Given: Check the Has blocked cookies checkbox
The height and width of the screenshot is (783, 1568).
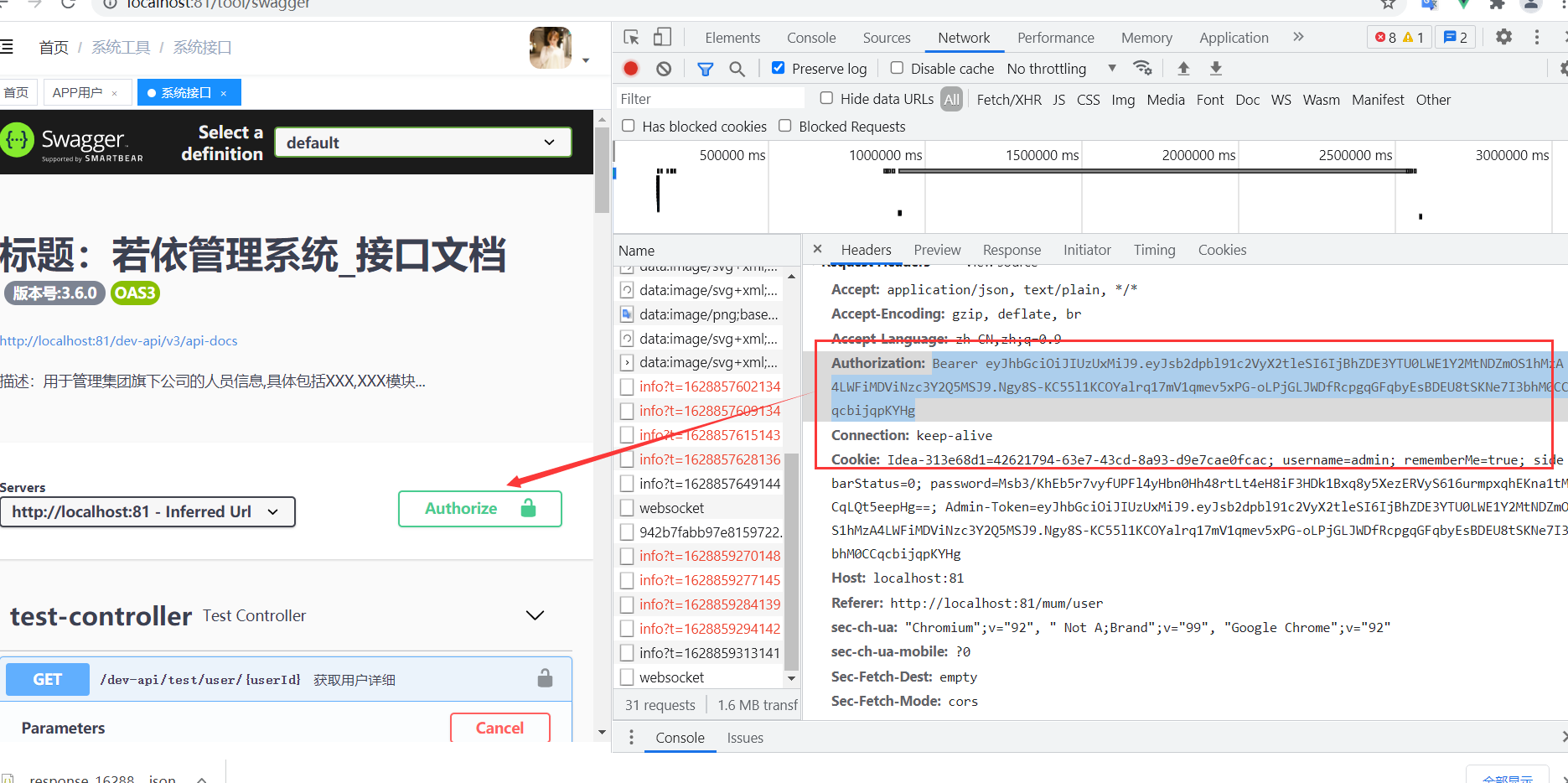Looking at the screenshot, I should click(629, 126).
